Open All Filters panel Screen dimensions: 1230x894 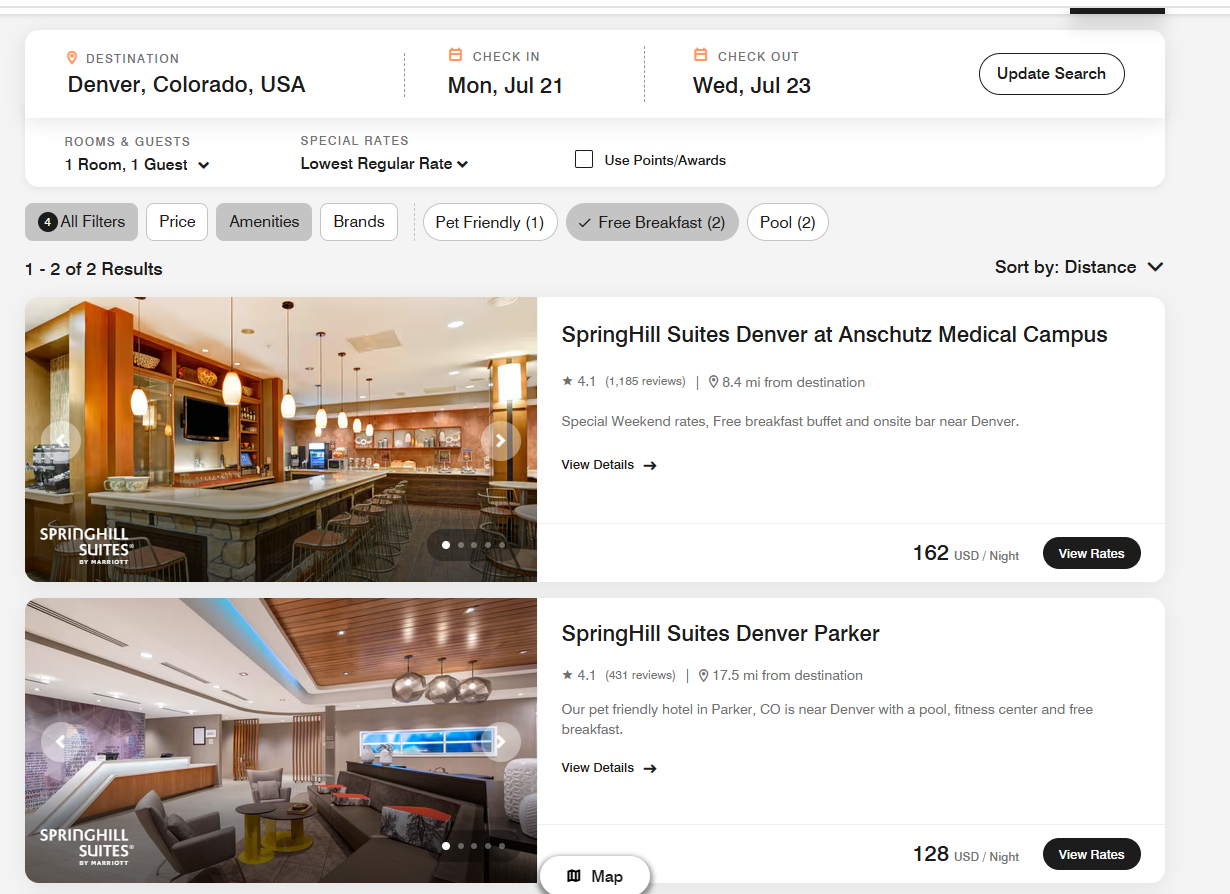[x=81, y=222]
